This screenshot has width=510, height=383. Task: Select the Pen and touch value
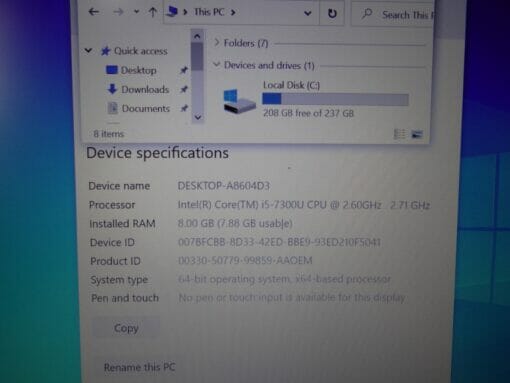(292, 297)
